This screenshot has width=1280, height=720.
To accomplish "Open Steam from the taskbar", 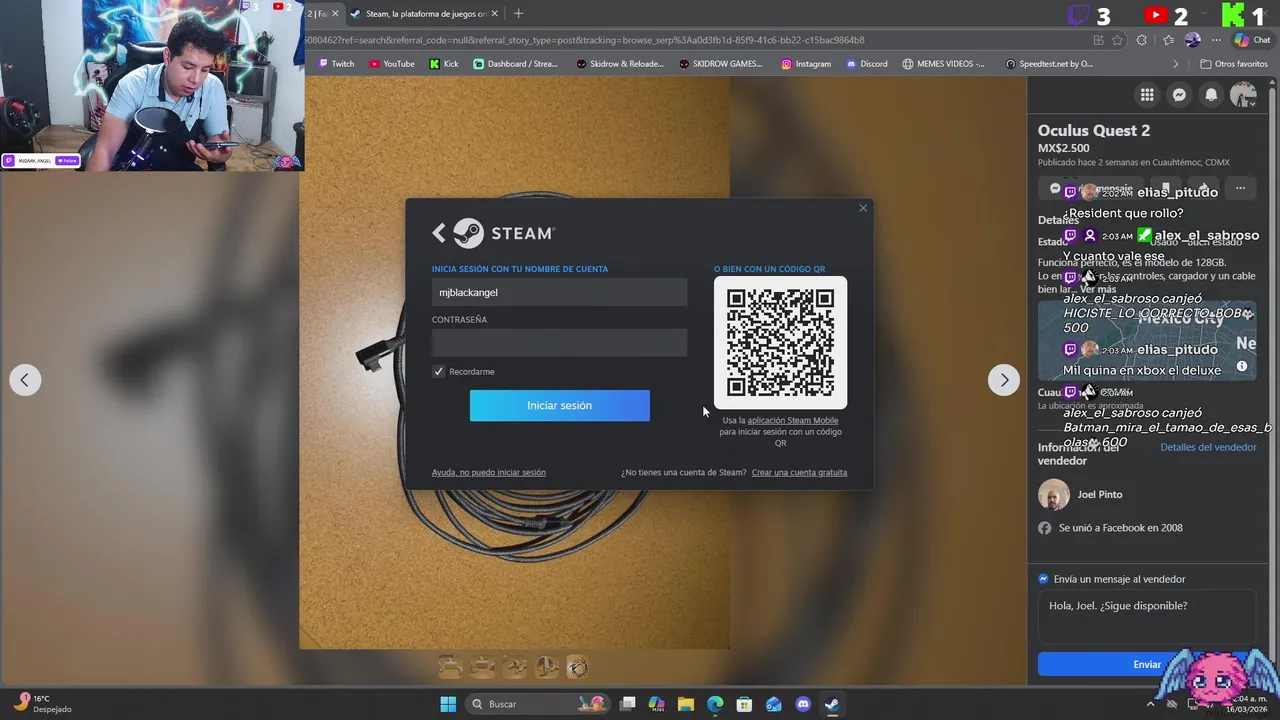I will click(832, 704).
